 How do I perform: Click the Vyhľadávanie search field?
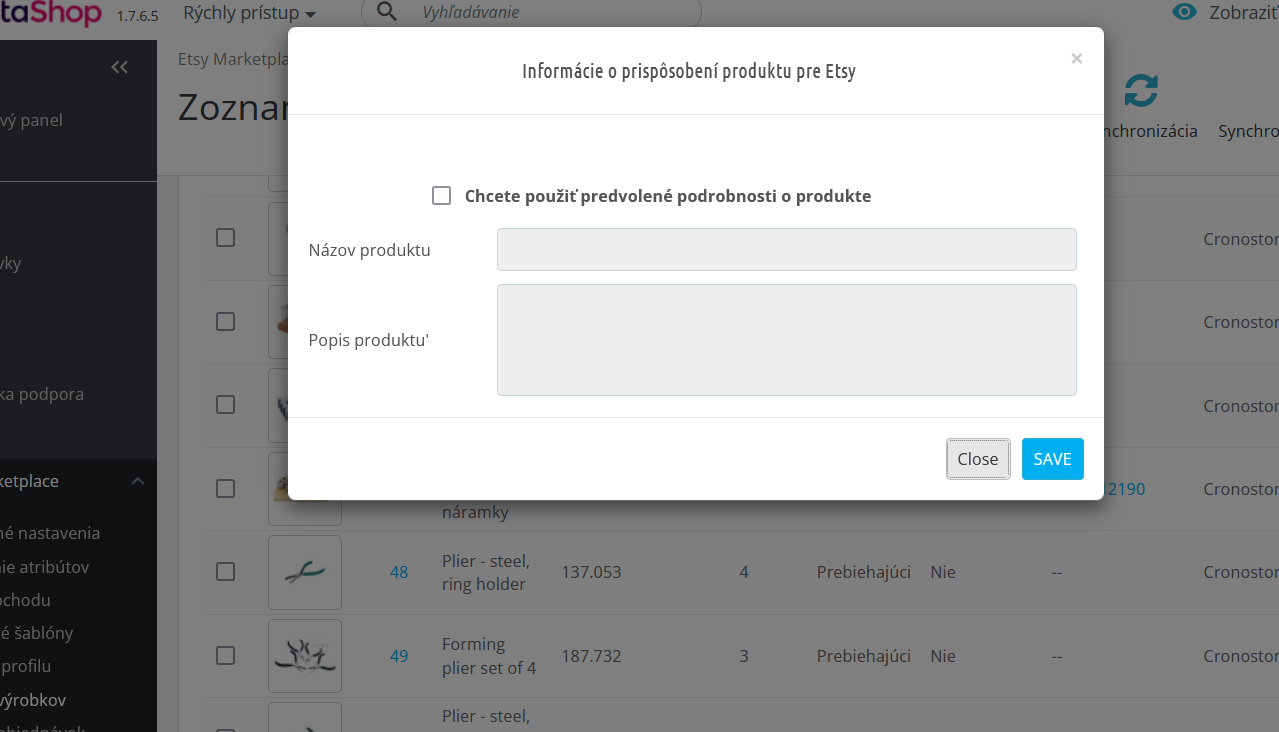click(x=550, y=13)
